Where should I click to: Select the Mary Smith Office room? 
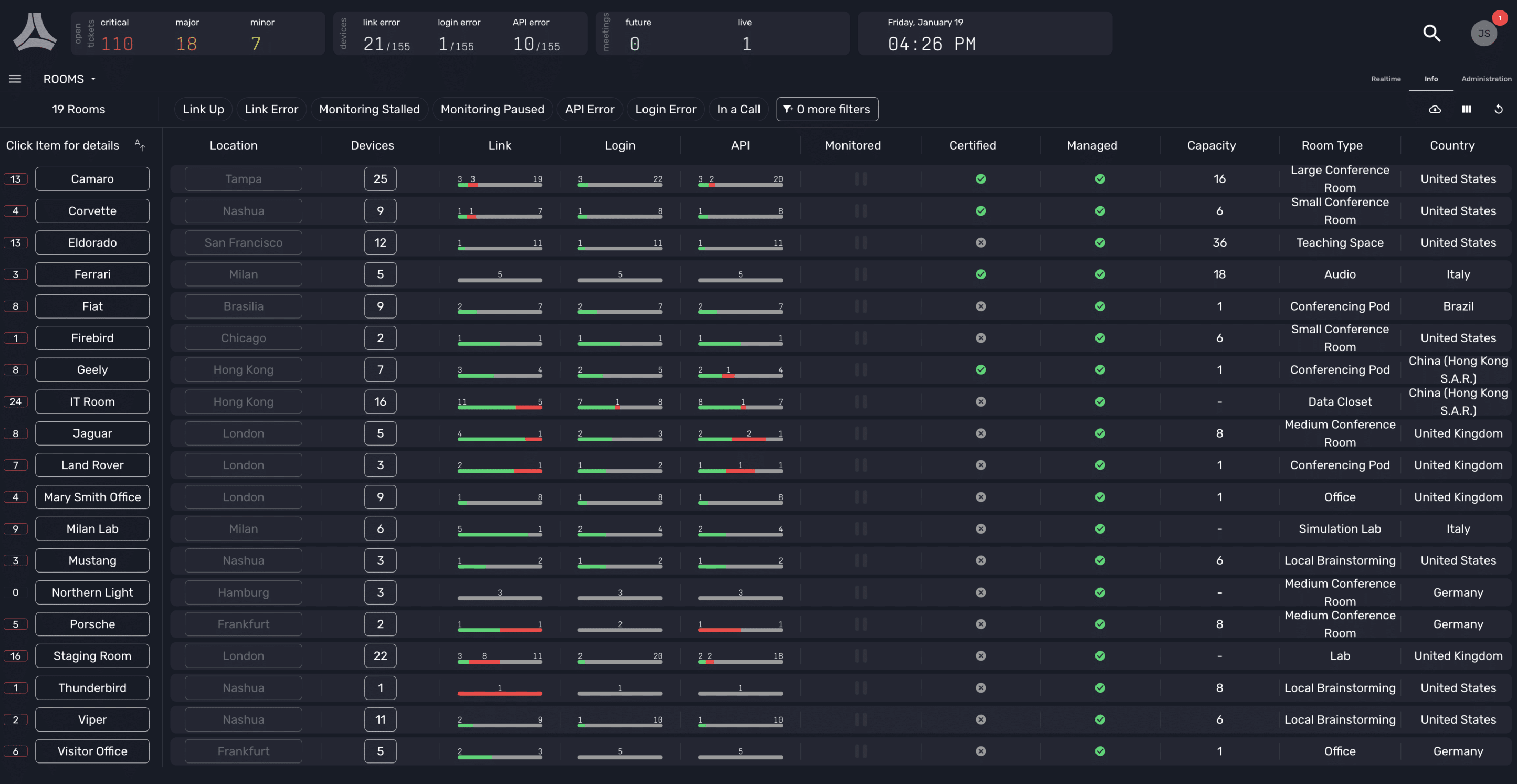click(92, 497)
